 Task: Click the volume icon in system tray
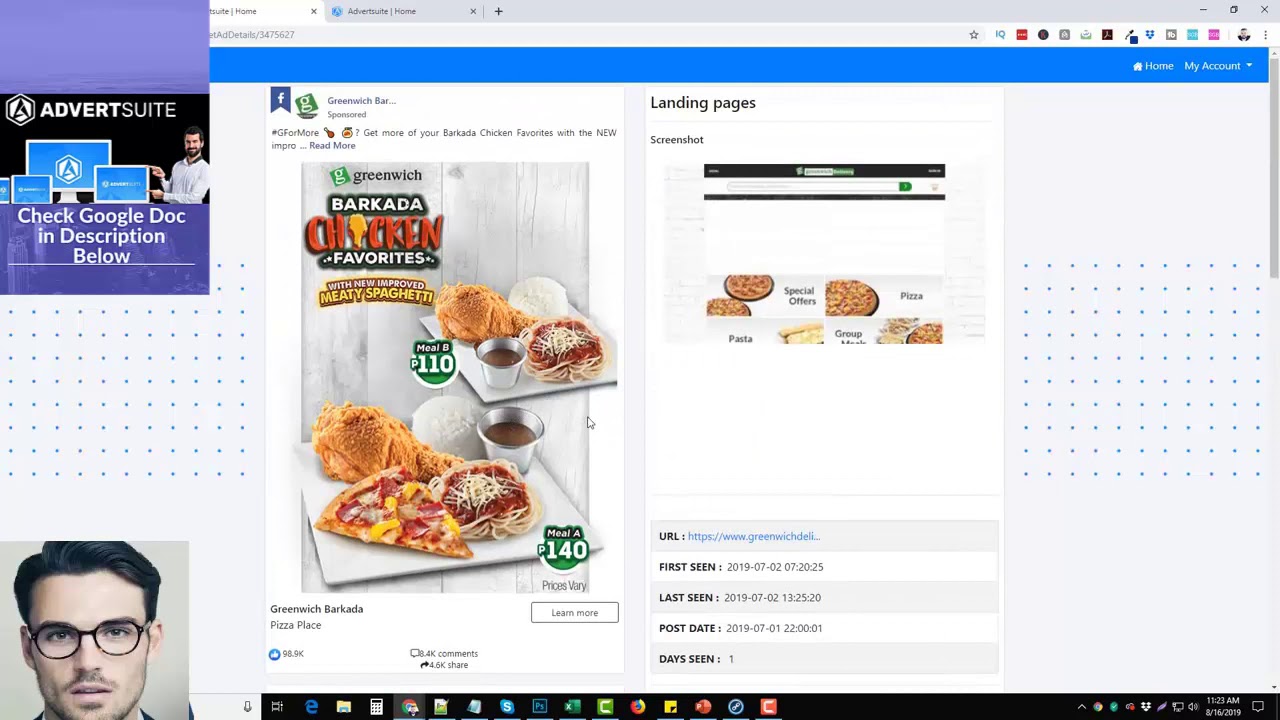click(1193, 707)
